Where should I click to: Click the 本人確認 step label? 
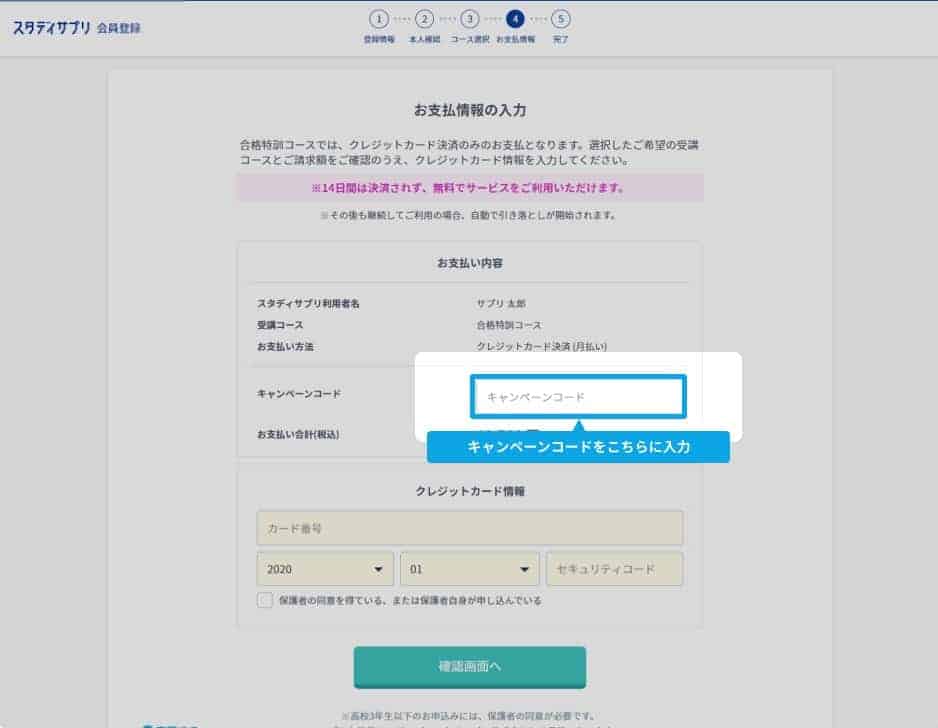[x=424, y=40]
